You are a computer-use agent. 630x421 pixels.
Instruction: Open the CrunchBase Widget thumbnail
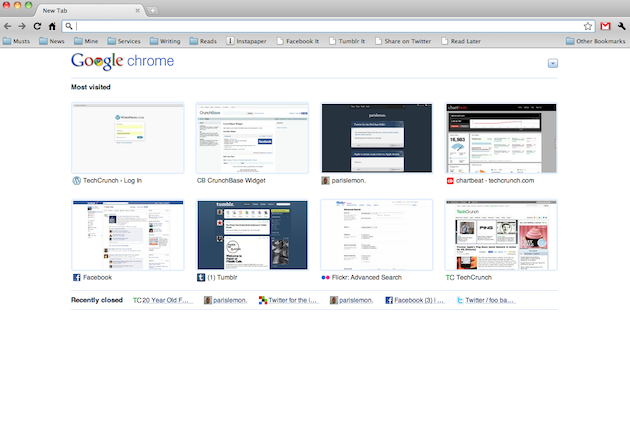[x=252, y=138]
